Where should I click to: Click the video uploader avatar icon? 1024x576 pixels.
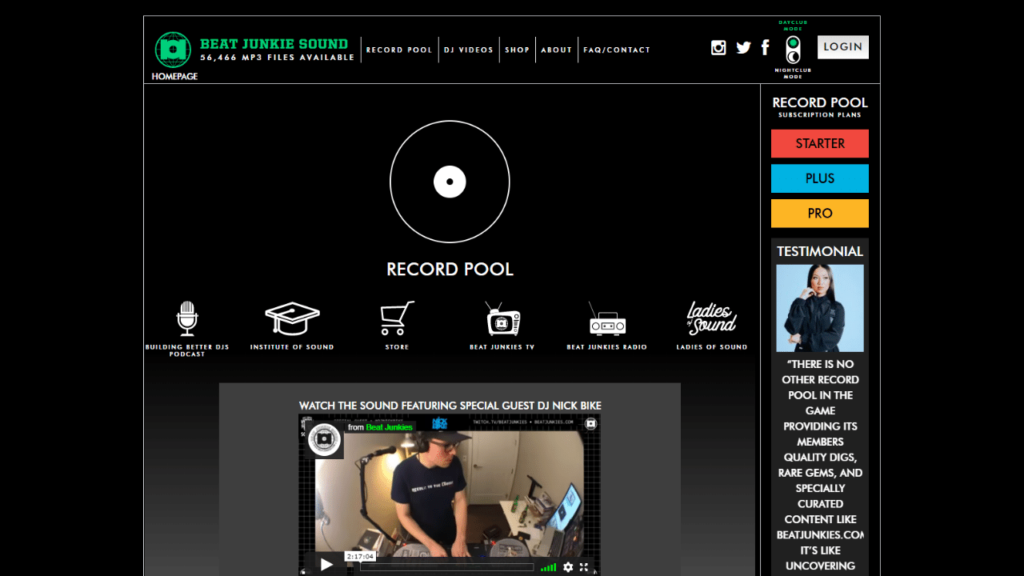(325, 439)
